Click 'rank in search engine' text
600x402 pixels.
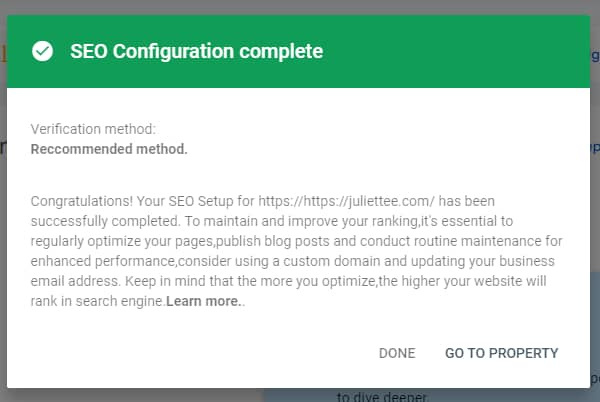[98, 301]
